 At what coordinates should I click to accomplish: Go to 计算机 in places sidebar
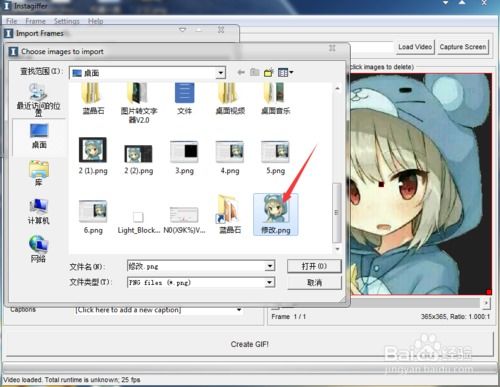39,212
